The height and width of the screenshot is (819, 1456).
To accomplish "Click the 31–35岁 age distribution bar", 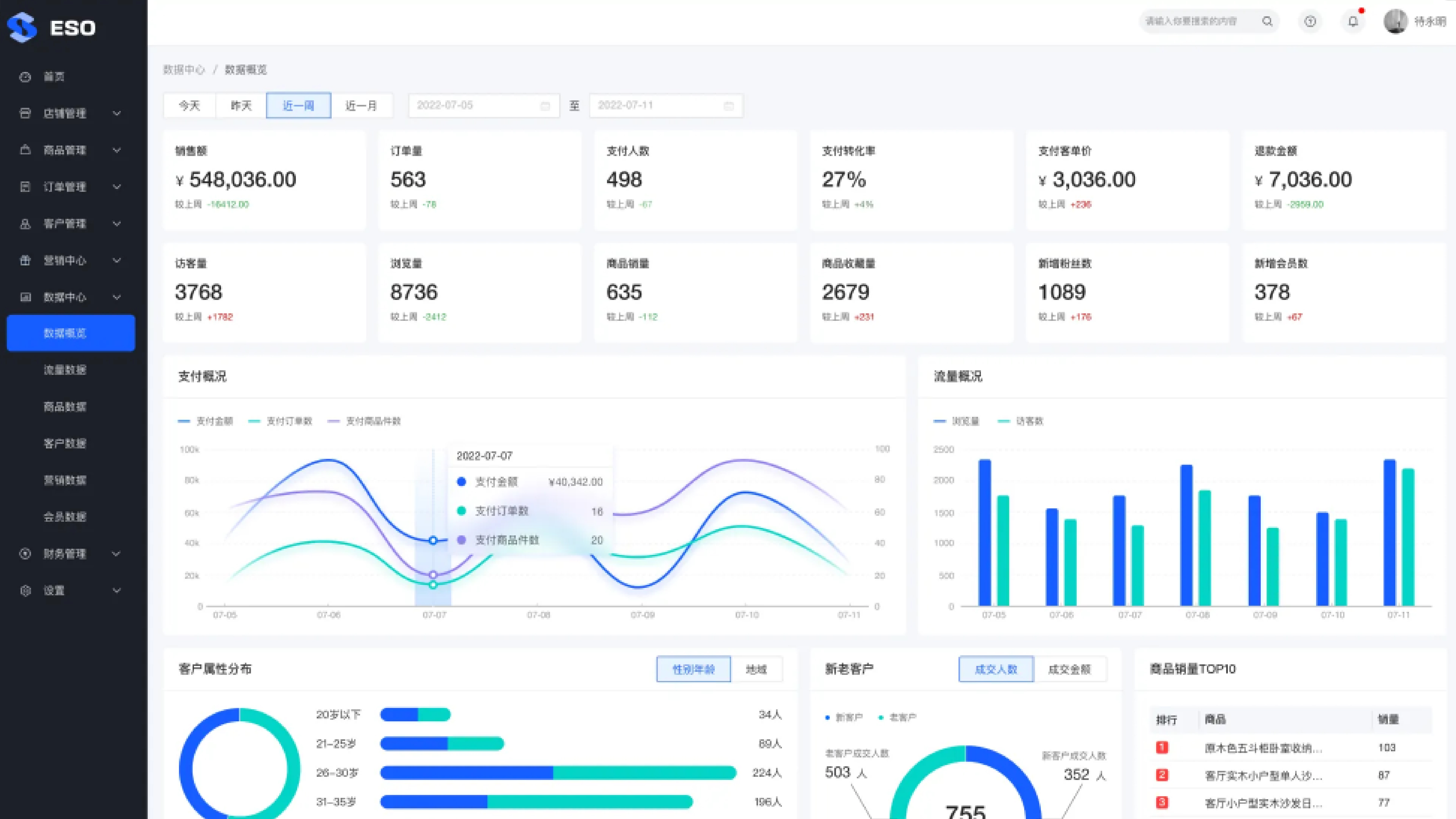I will (x=536, y=802).
